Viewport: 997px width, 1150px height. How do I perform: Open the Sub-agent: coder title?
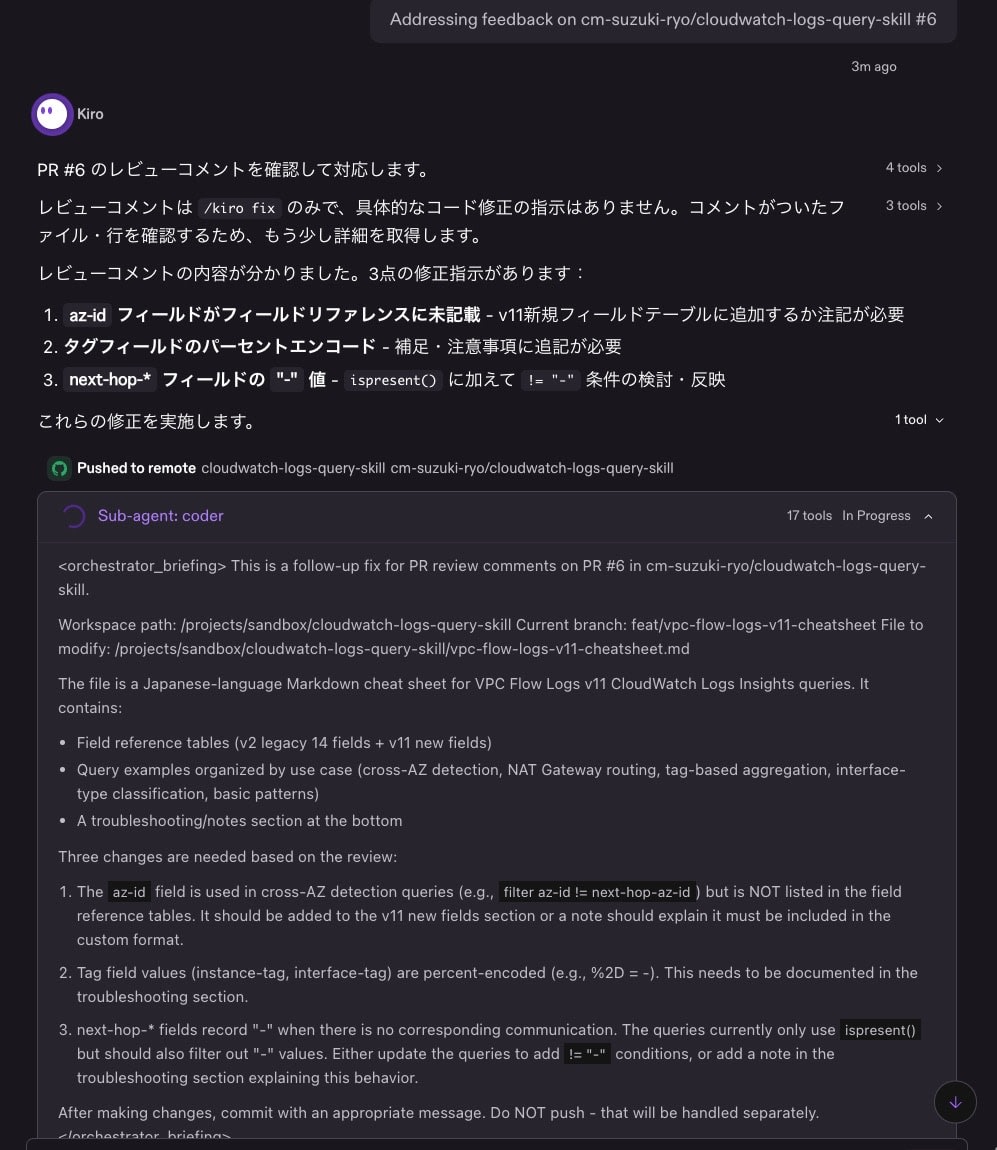coord(161,516)
